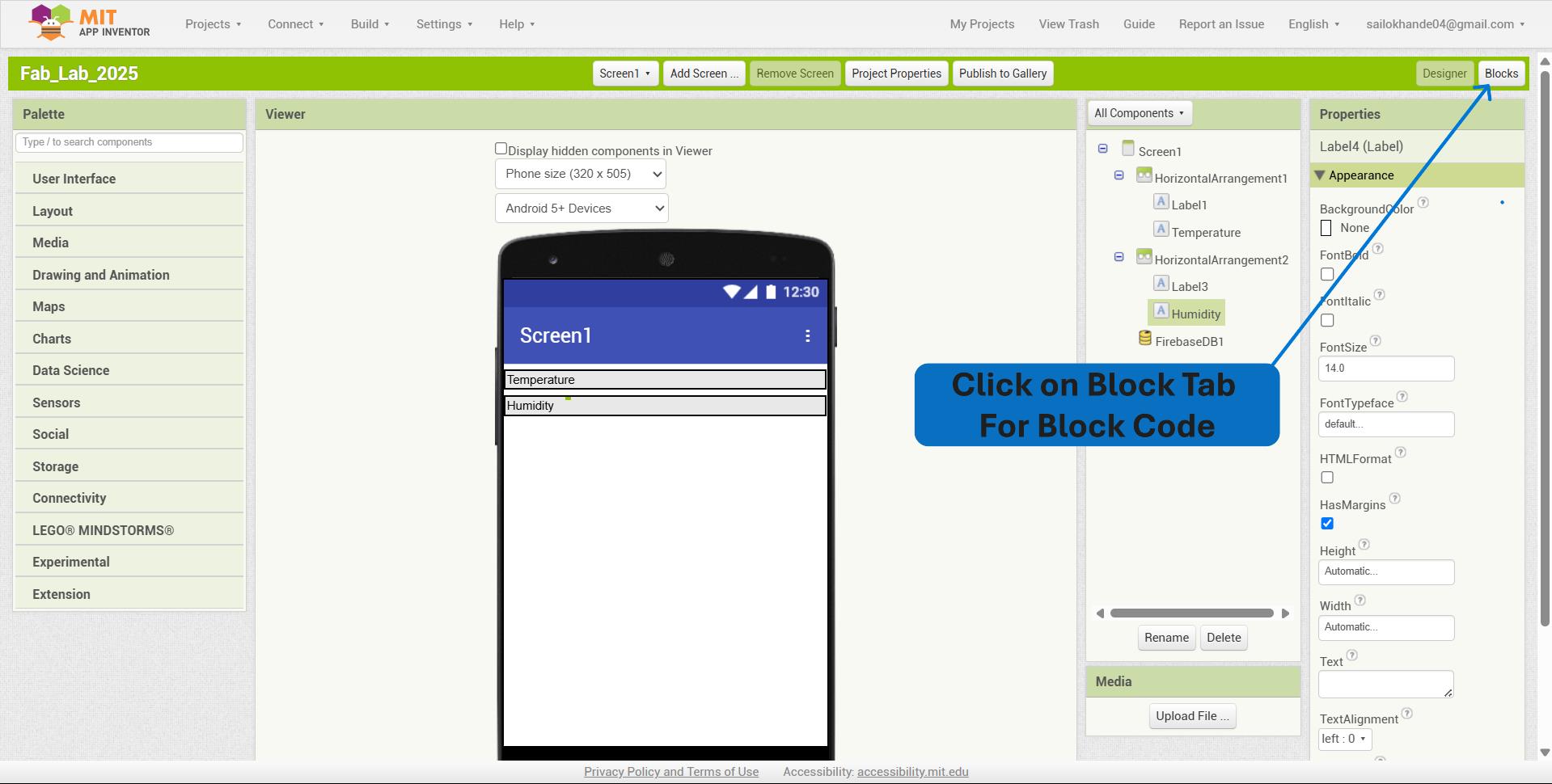1552x784 pixels.
Task: Open the Connect menu
Action: click(296, 24)
